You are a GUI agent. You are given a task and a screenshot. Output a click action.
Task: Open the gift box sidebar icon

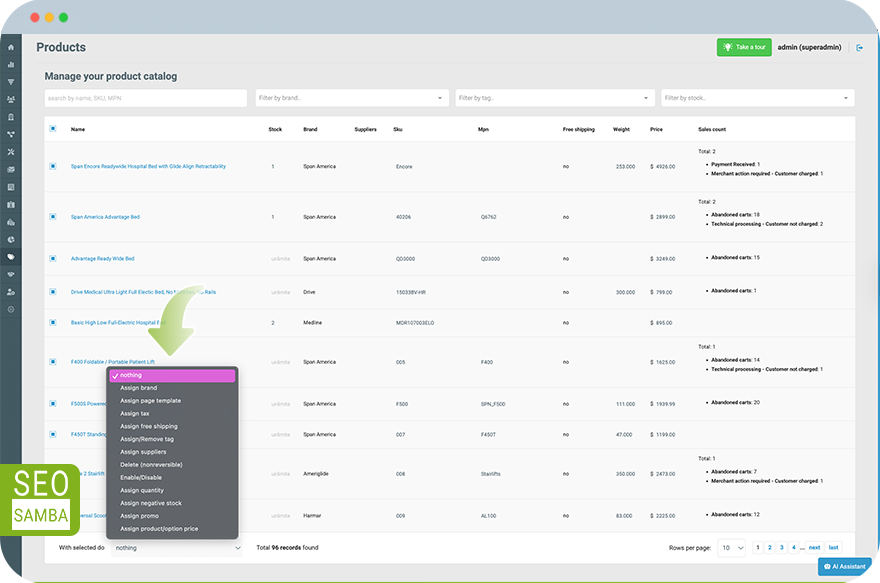click(11, 204)
